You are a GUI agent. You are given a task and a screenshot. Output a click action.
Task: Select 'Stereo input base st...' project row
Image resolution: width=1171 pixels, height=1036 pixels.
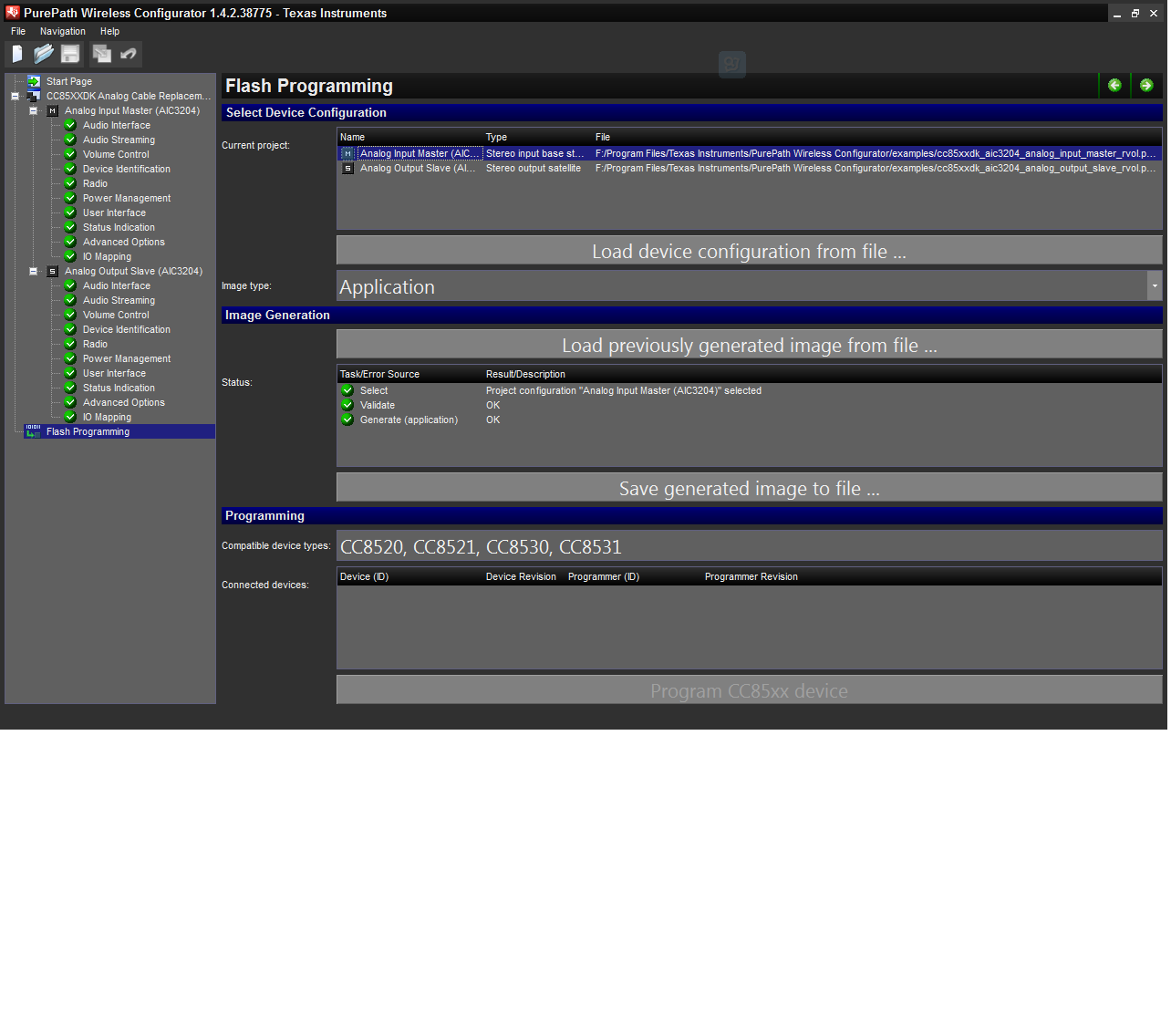[x=749, y=153]
